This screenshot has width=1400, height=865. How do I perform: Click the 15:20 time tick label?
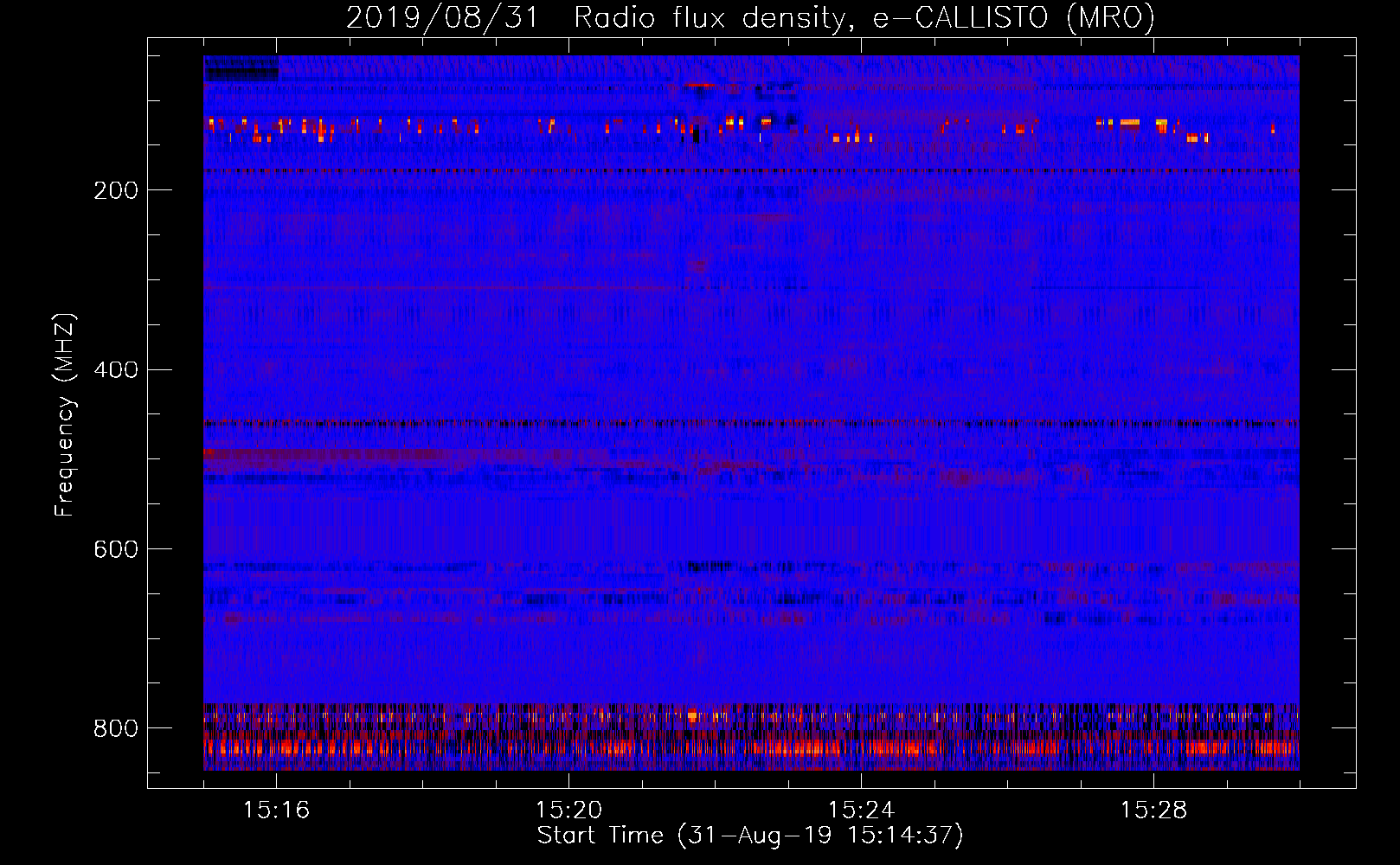click(568, 811)
